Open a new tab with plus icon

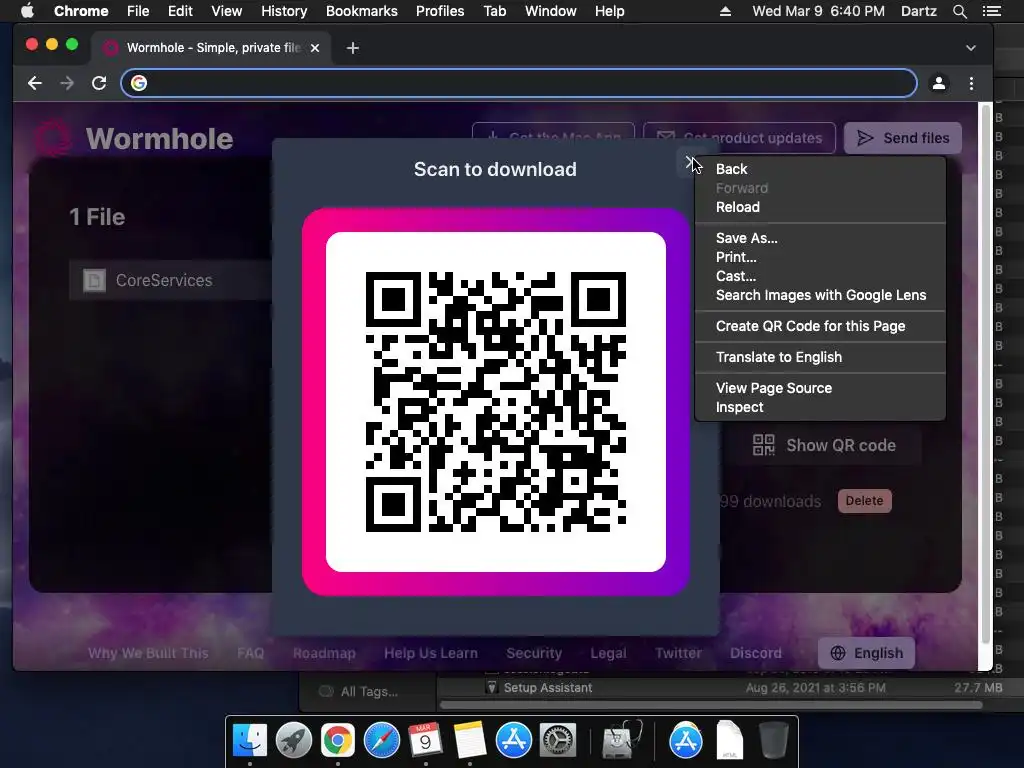[x=353, y=48]
